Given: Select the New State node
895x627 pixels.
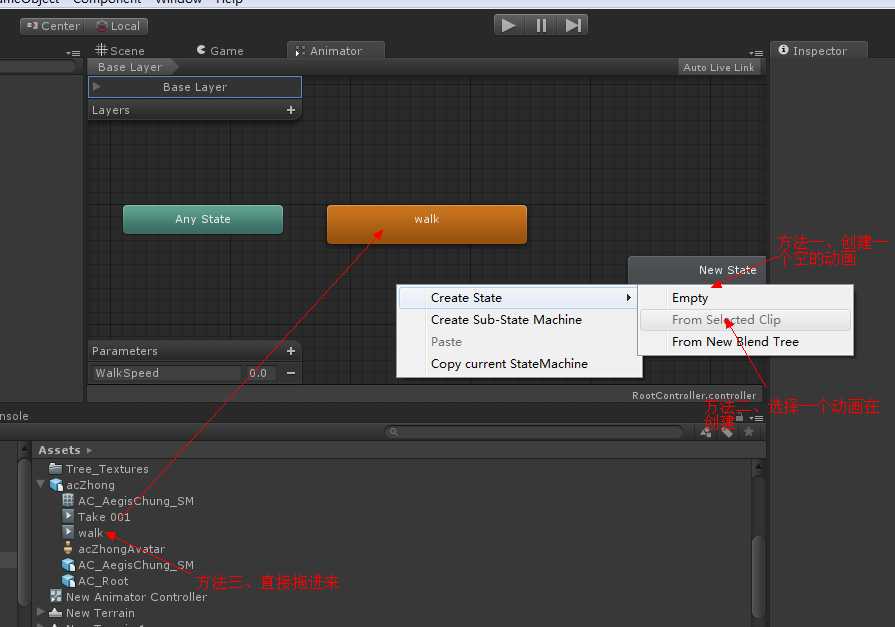Looking at the screenshot, I should (x=697, y=270).
